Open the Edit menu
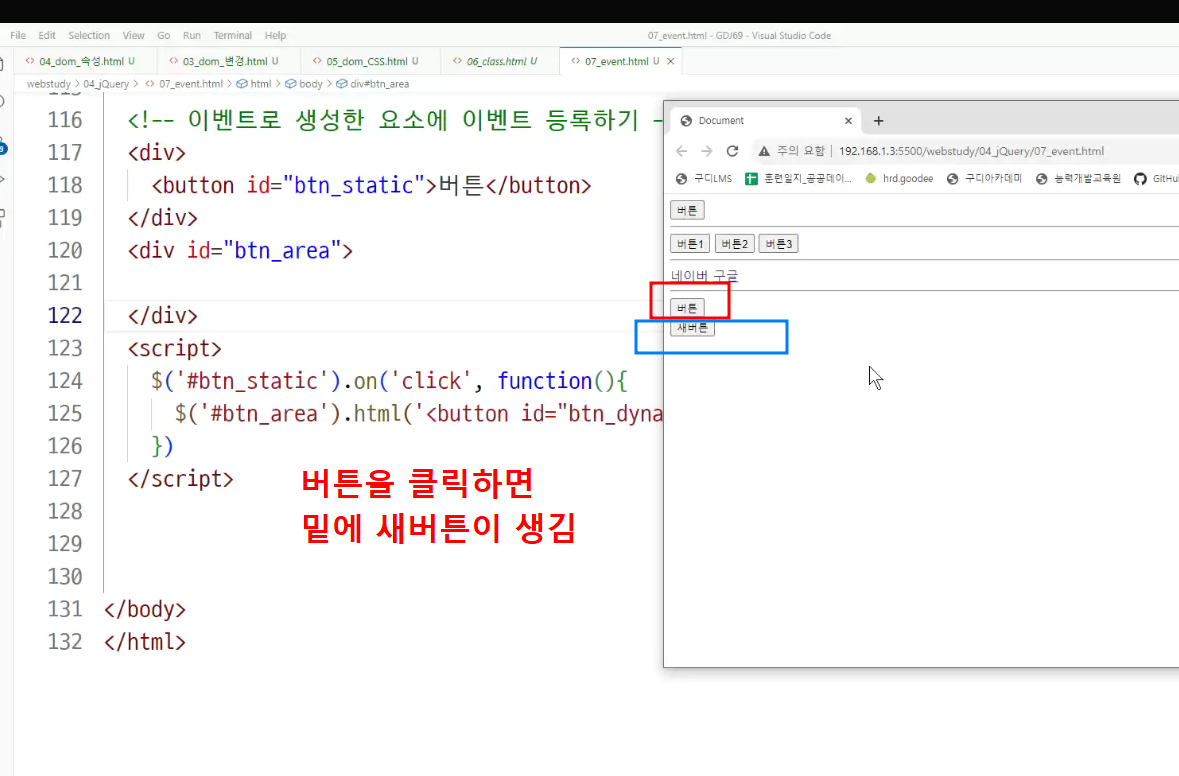 (47, 35)
